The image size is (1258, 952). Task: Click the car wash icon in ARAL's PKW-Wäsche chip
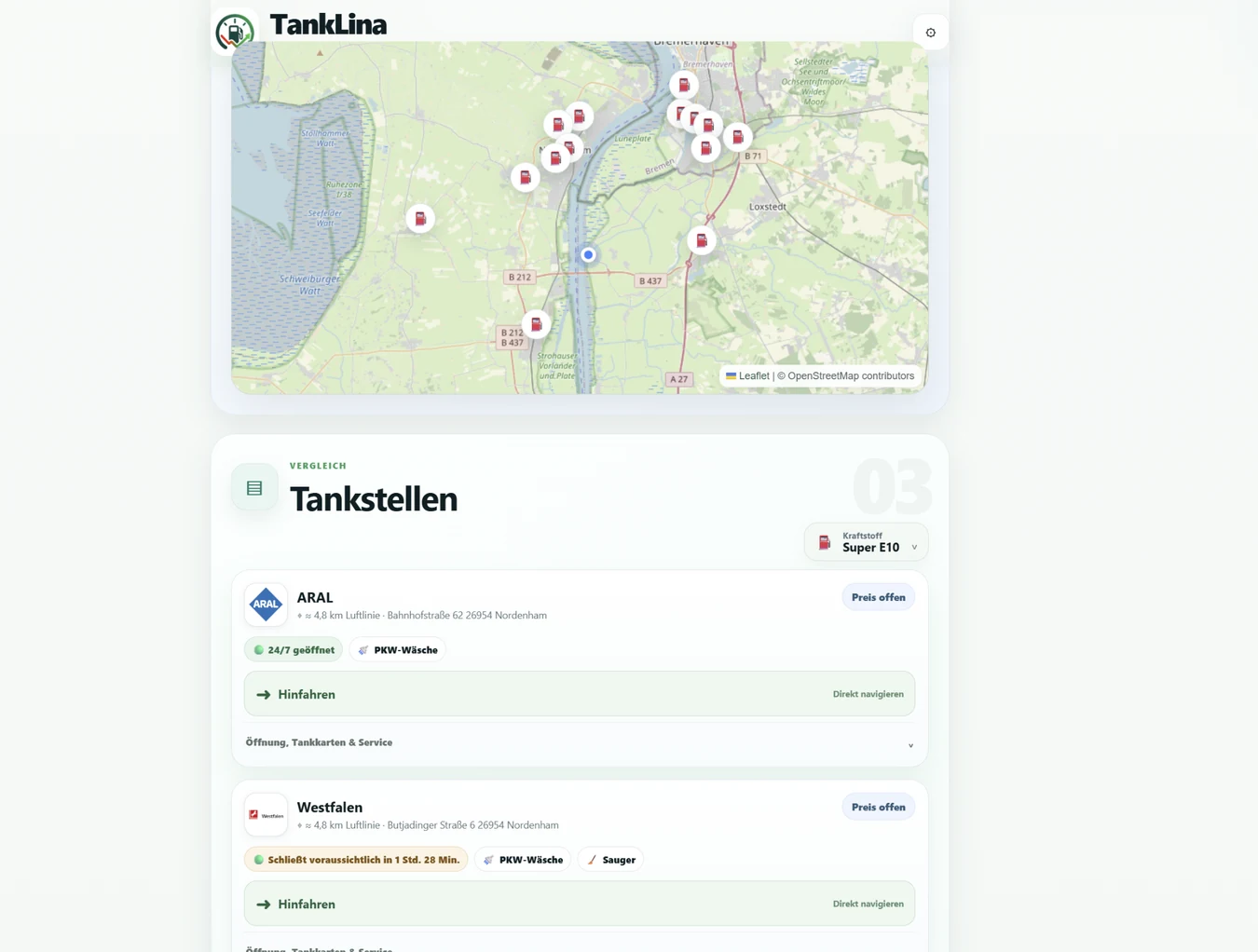point(363,650)
